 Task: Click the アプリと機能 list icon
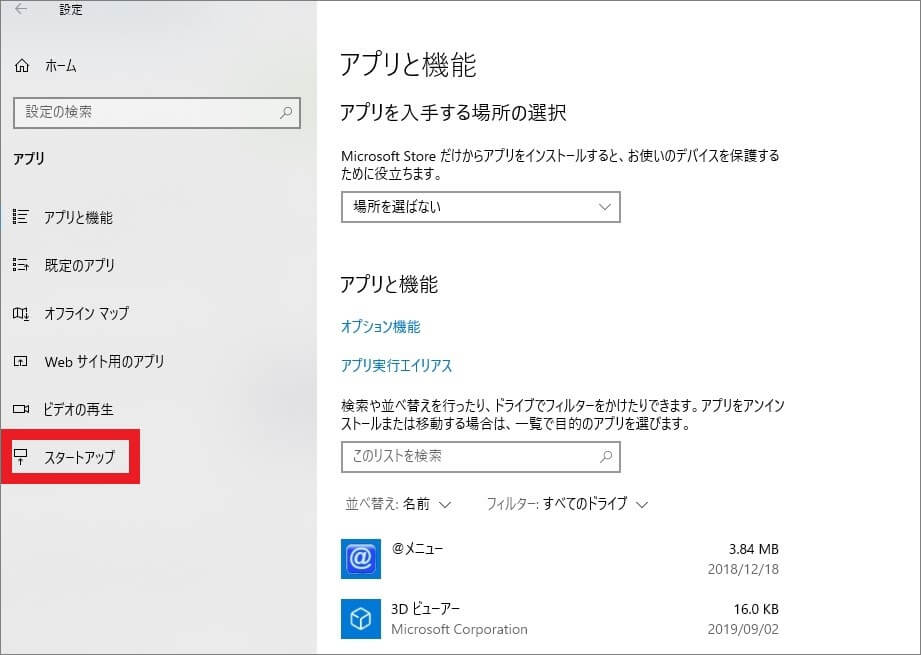pyautogui.click(x=21, y=217)
